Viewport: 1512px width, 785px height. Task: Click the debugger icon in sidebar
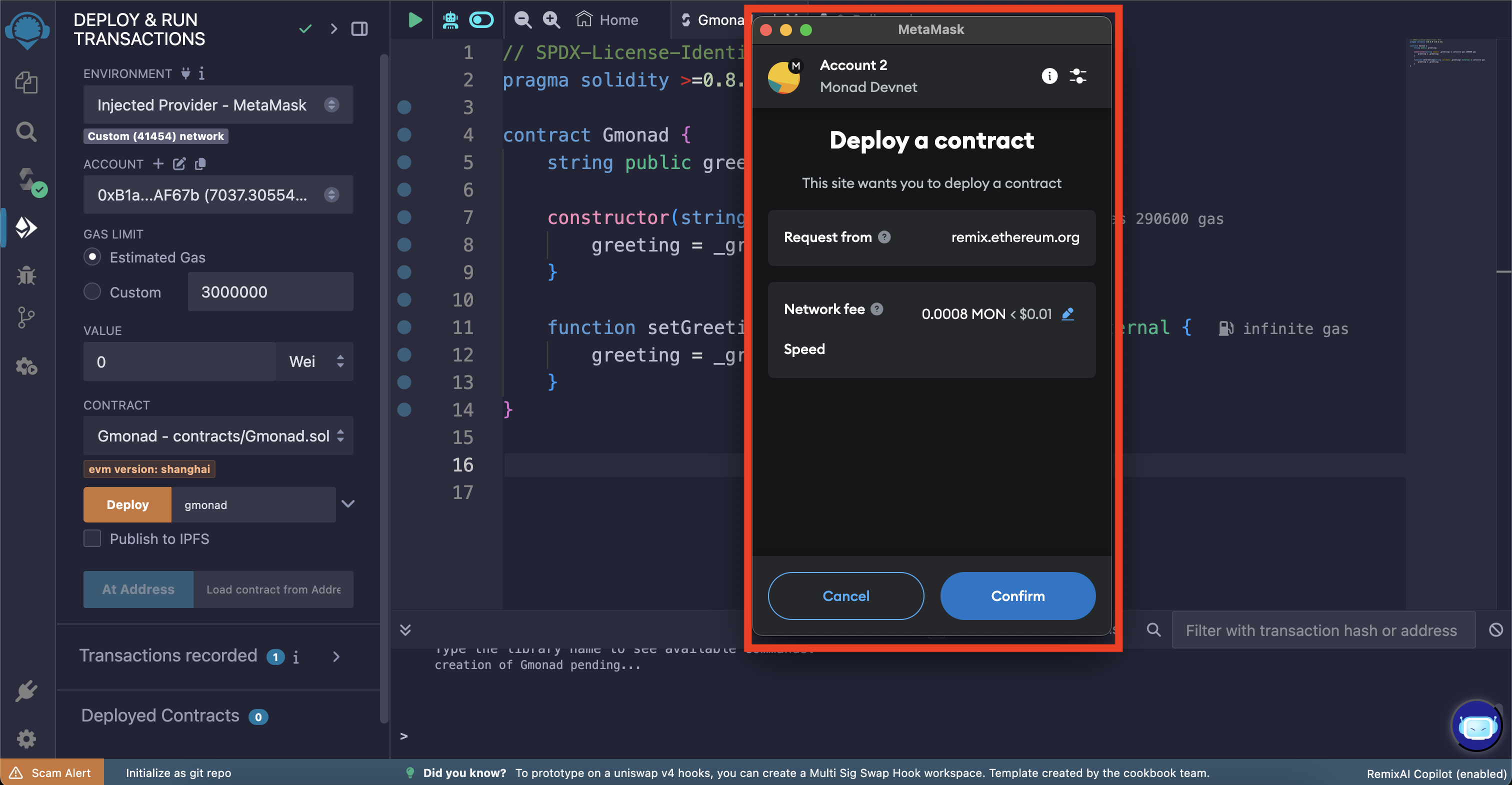point(27,274)
